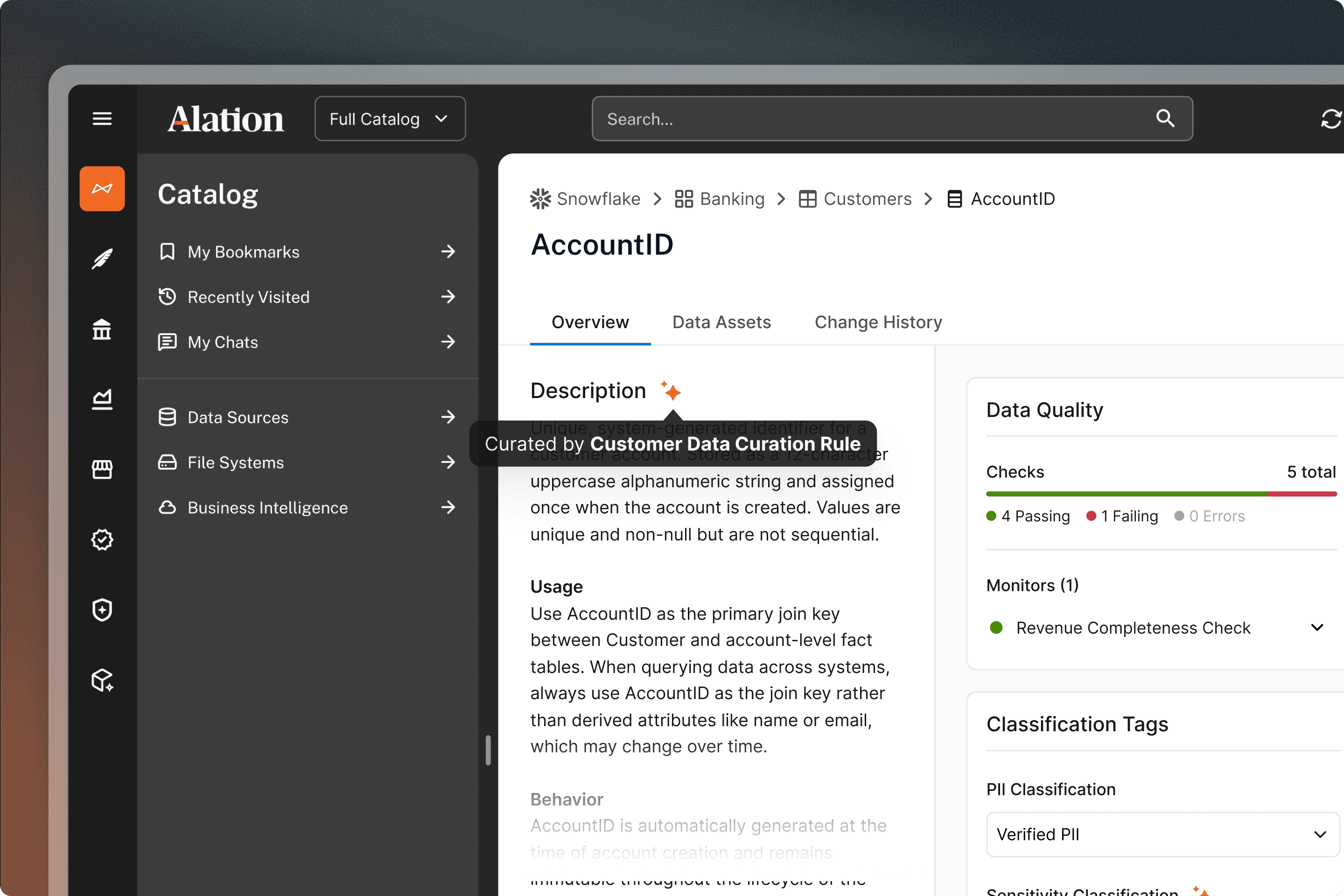The width and height of the screenshot is (1344, 896).
Task: Switch to the Data Assets tab
Action: coord(722,322)
